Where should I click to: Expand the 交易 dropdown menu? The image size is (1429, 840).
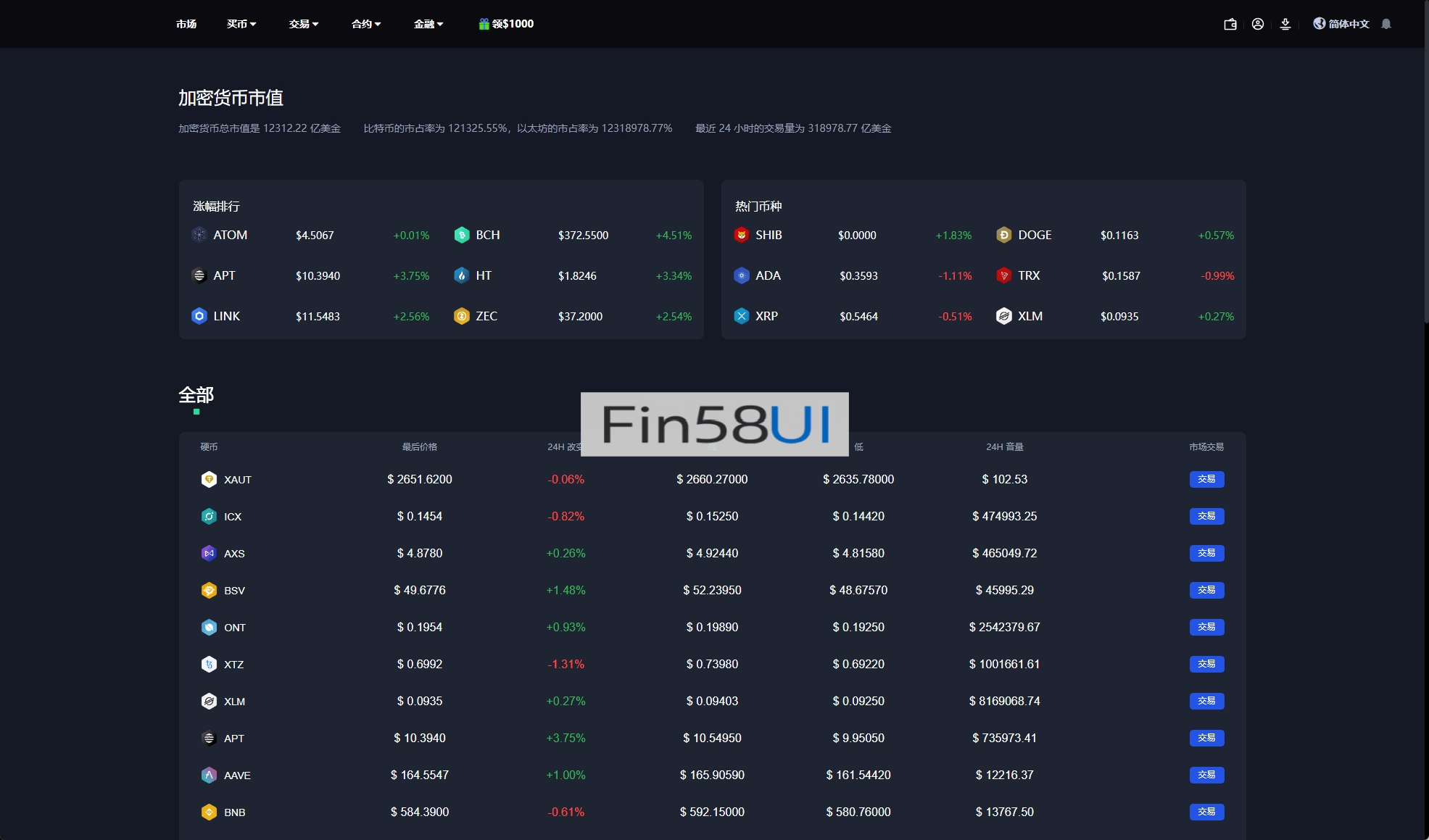tap(304, 24)
